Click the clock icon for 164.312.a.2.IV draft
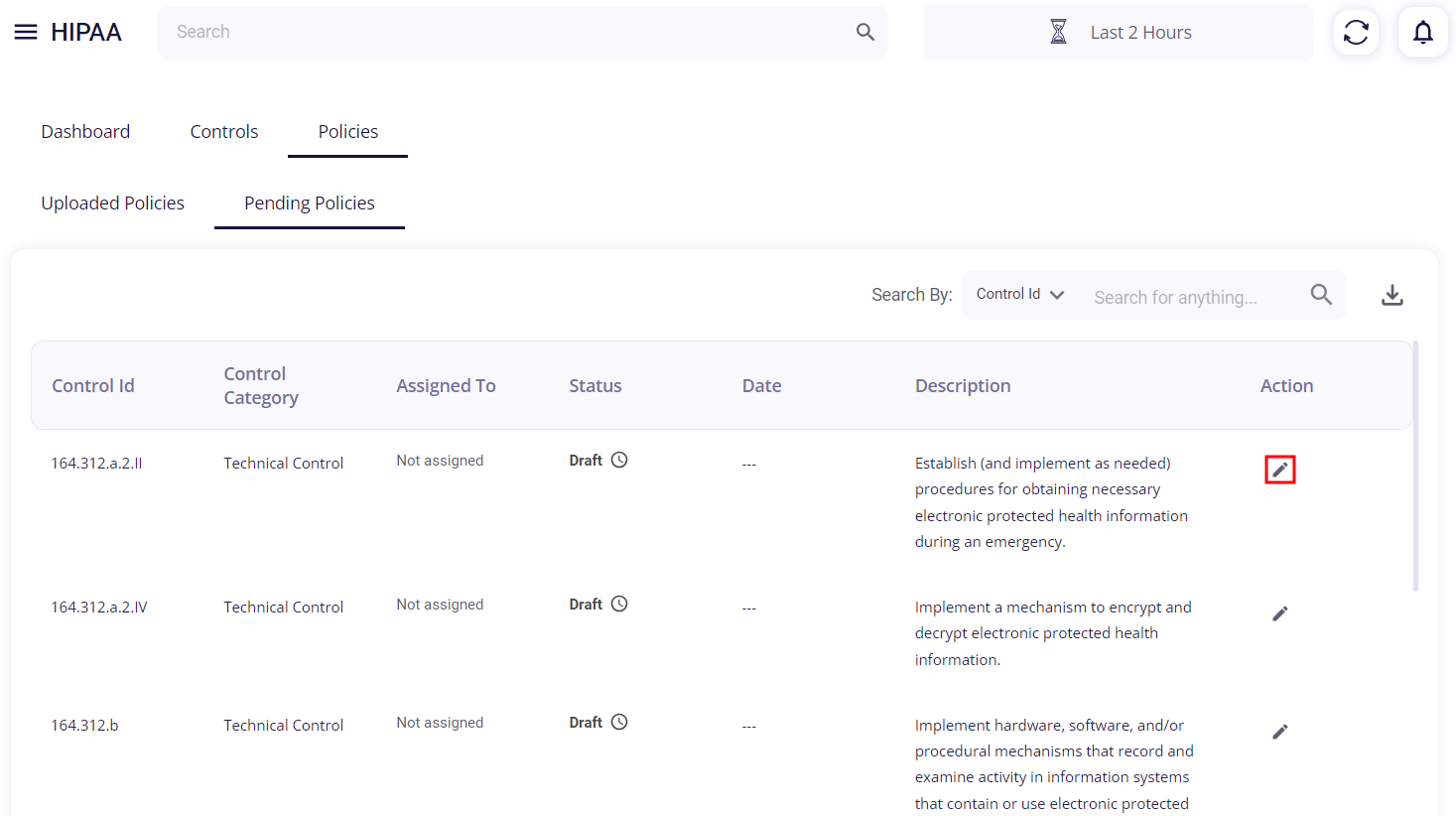This screenshot has width=1456, height=816. (619, 604)
